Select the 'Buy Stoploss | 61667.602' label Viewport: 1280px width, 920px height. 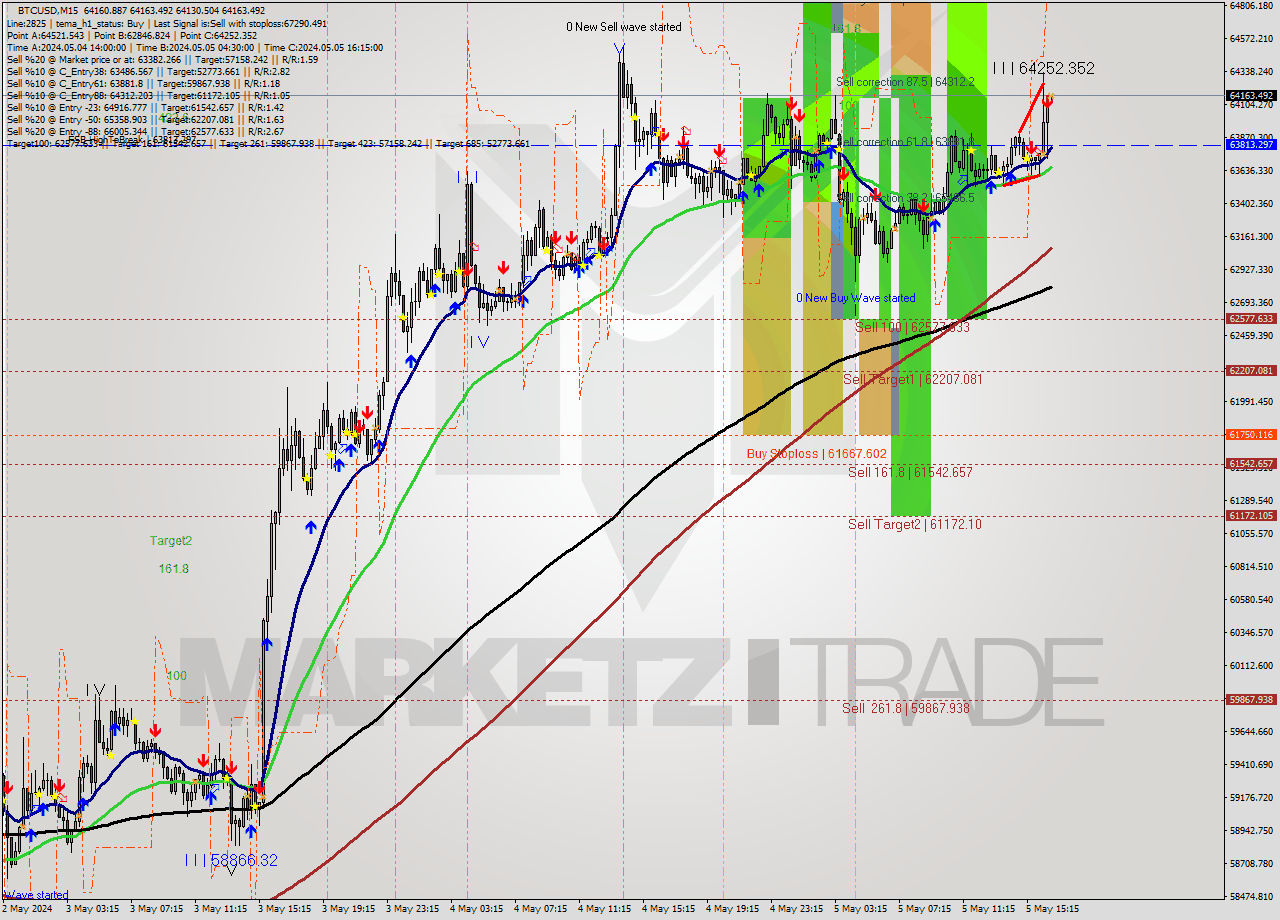pos(817,453)
